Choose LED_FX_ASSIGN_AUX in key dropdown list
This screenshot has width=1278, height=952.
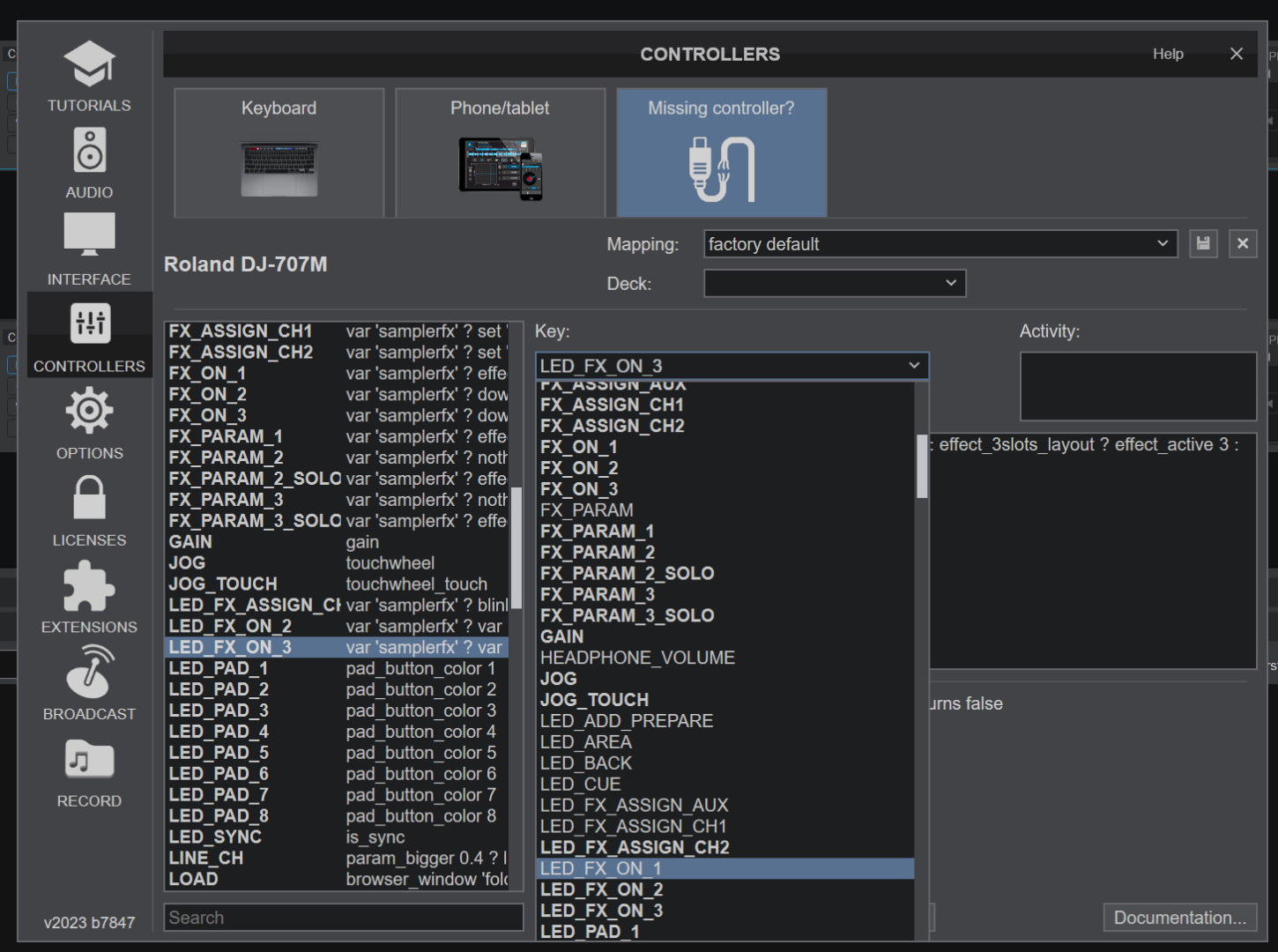pos(726,806)
